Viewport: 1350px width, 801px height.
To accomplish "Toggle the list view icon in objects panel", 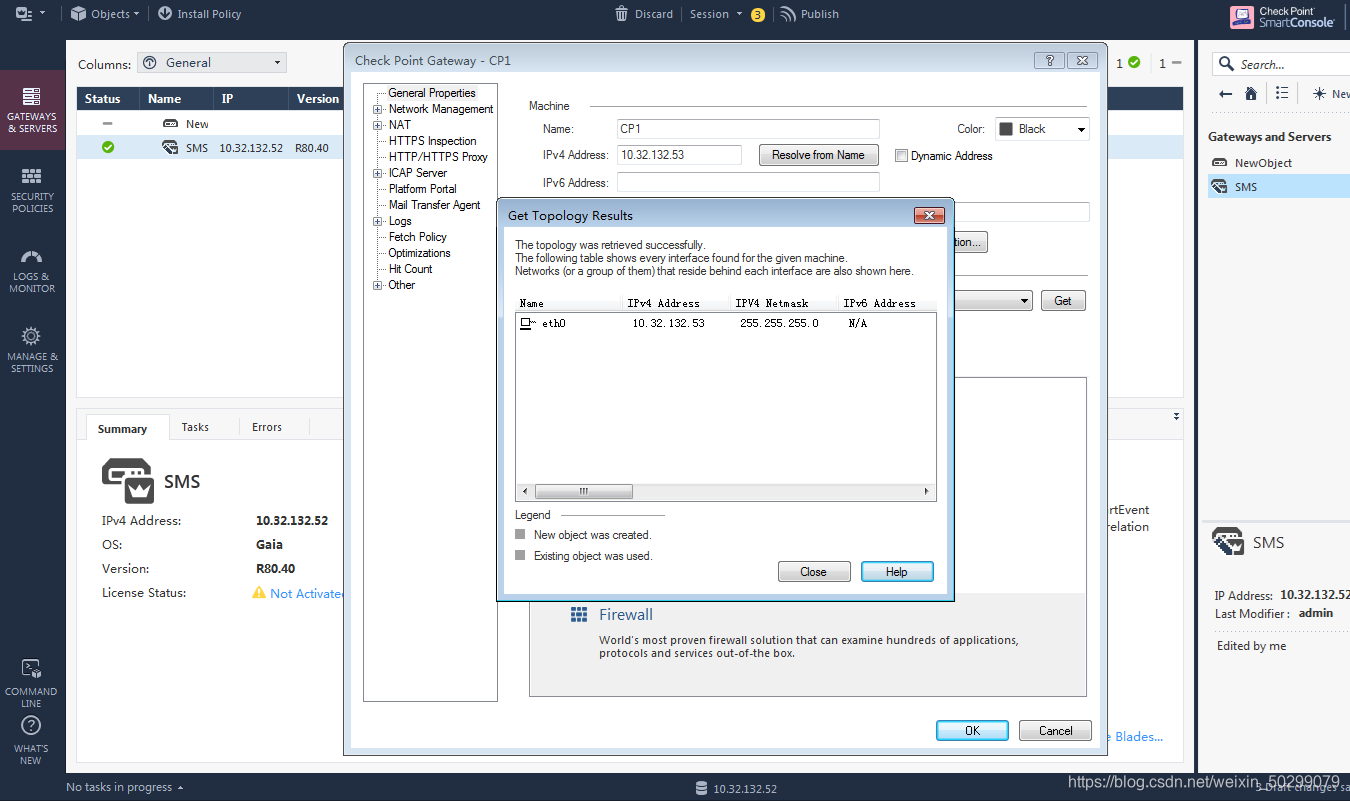I will click(1282, 94).
